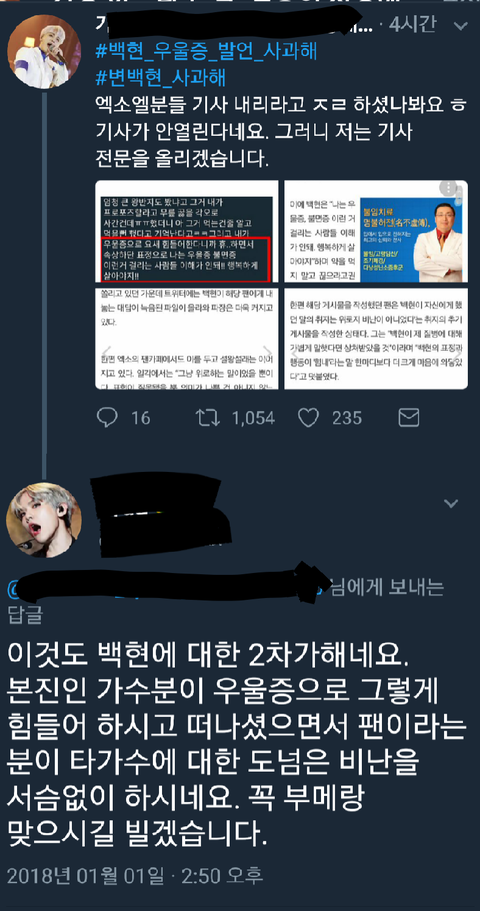
Task: Click the reply speech bubble icon
Action: click(107, 417)
